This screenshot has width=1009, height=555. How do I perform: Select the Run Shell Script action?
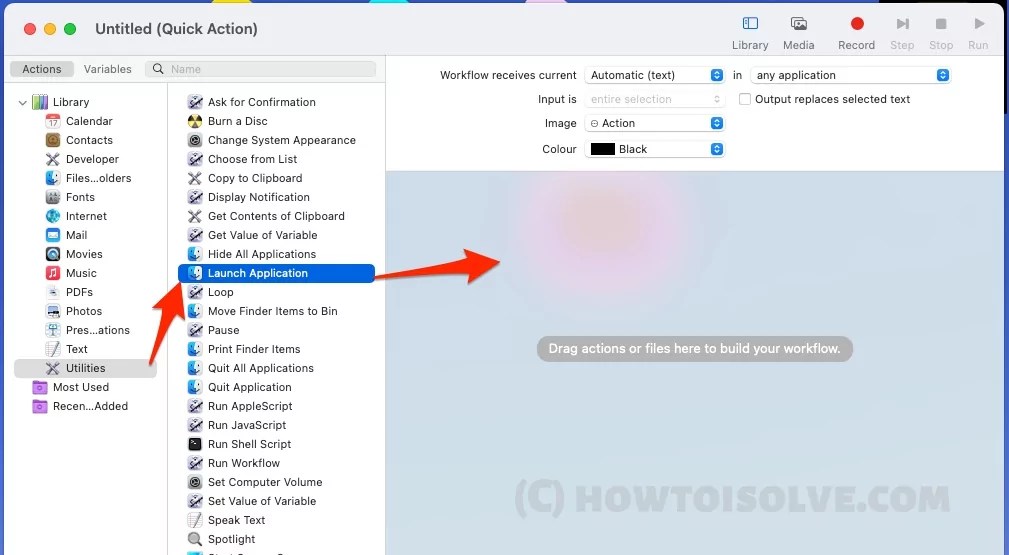pyautogui.click(x=249, y=444)
